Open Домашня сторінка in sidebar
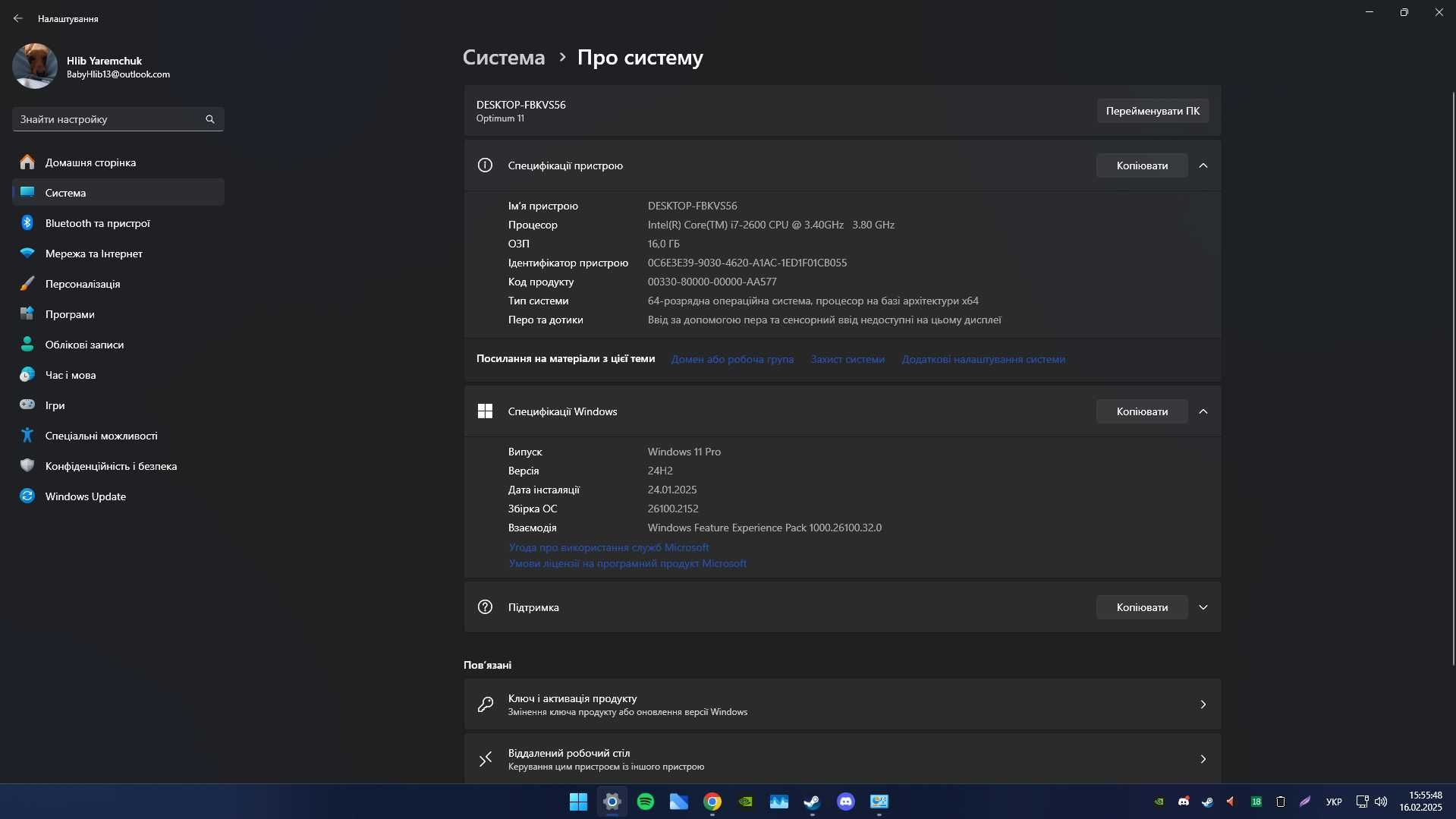Viewport: 1456px width, 819px height. pyautogui.click(x=118, y=162)
